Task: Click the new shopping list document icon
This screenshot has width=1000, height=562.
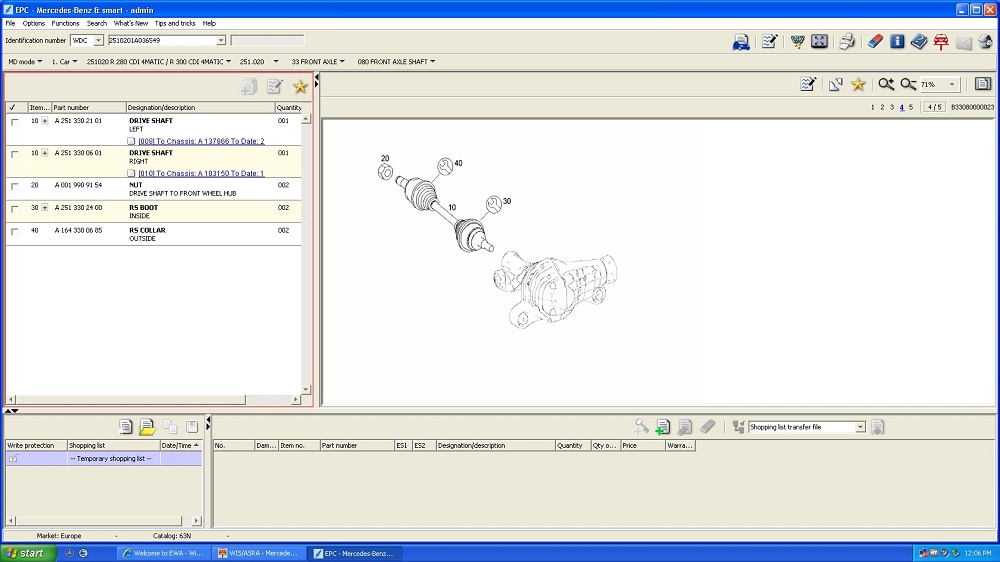Action: point(126,427)
